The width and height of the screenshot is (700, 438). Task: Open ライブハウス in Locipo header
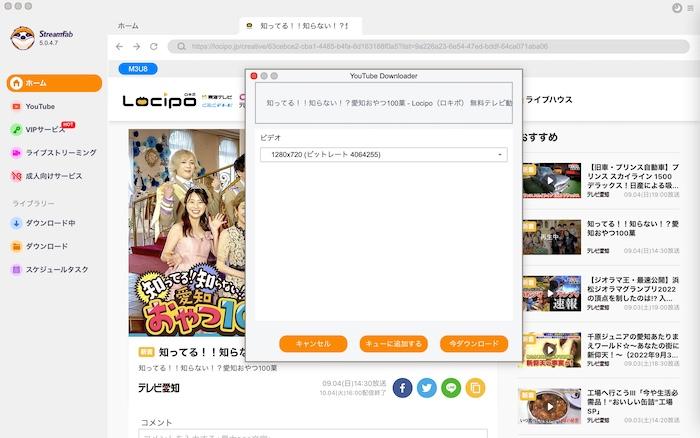tap(549, 100)
